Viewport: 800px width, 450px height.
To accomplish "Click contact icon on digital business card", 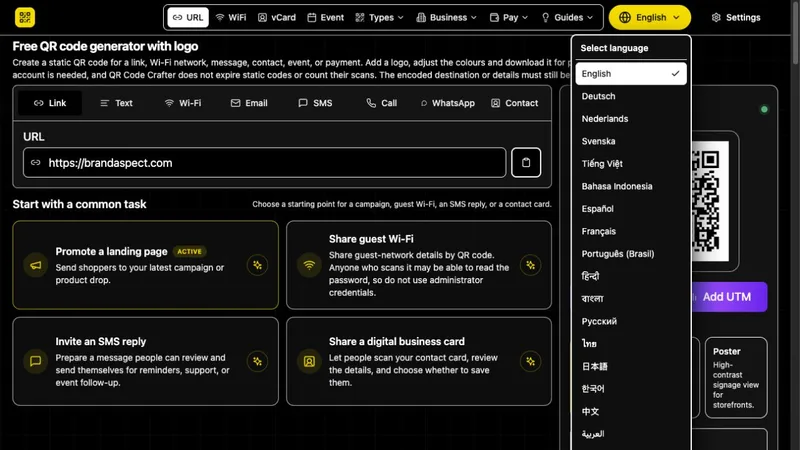I will click(309, 361).
